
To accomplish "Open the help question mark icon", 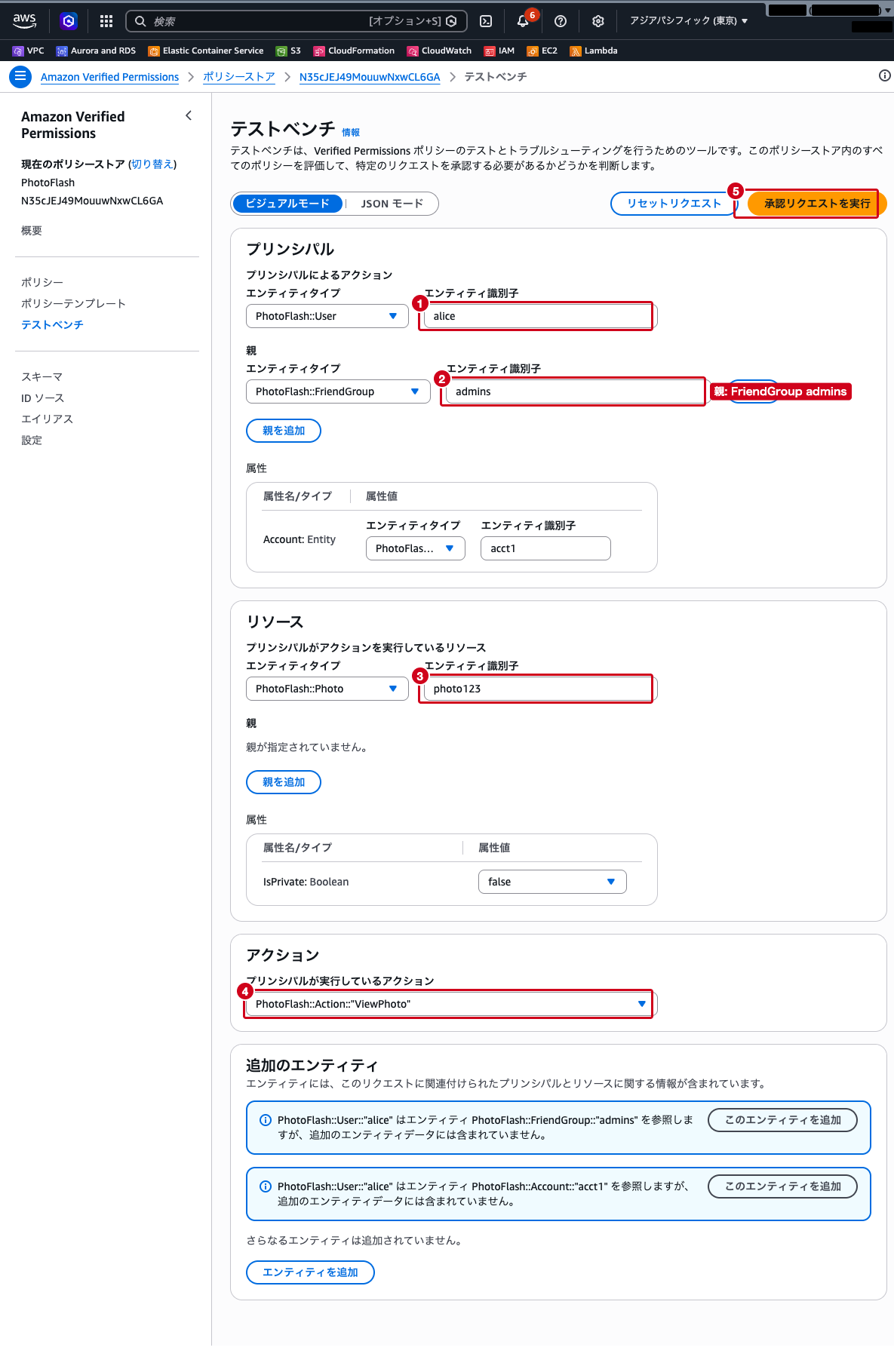I will [561, 21].
